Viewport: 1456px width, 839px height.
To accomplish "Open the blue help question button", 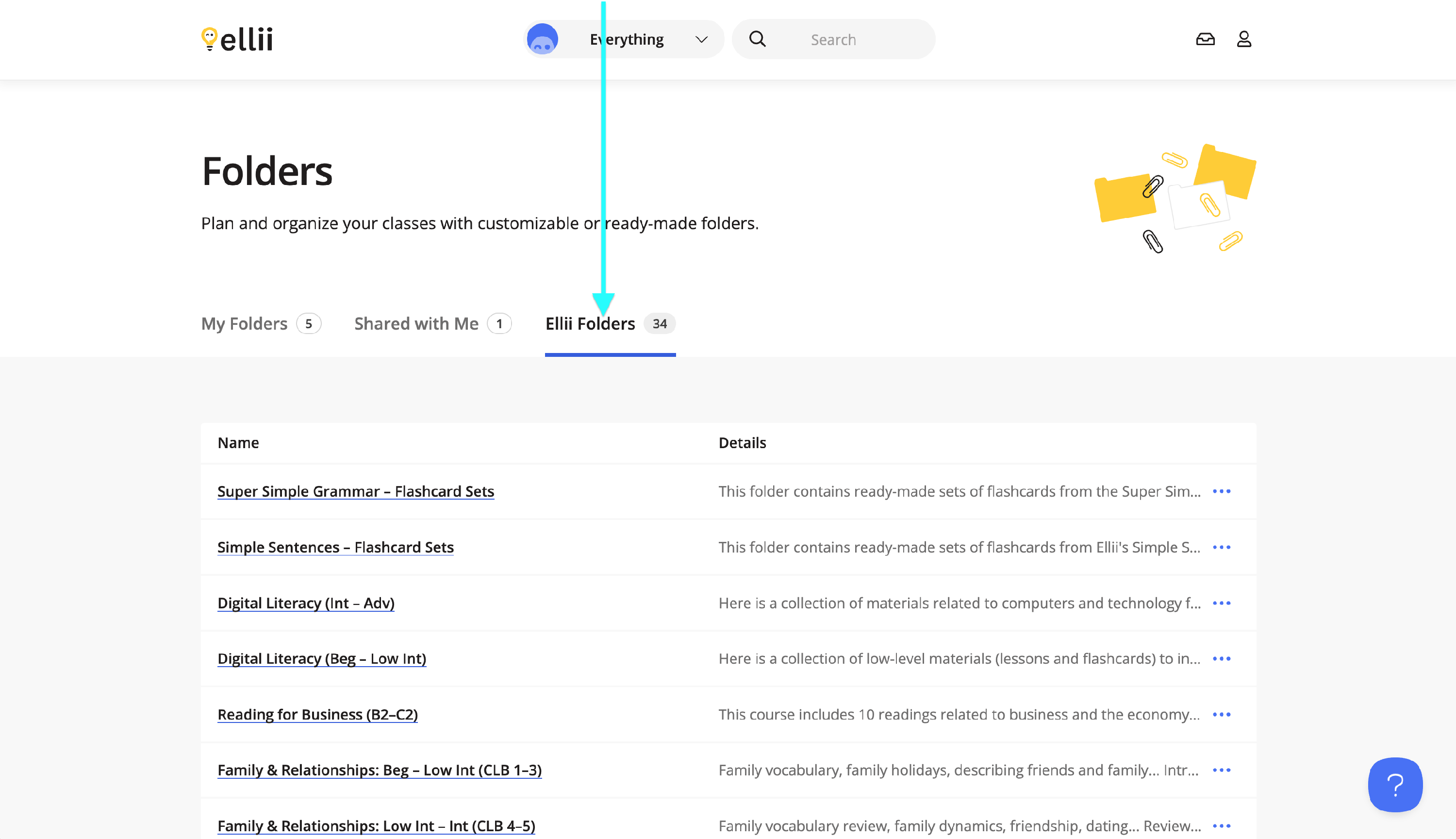I will click(x=1394, y=784).
